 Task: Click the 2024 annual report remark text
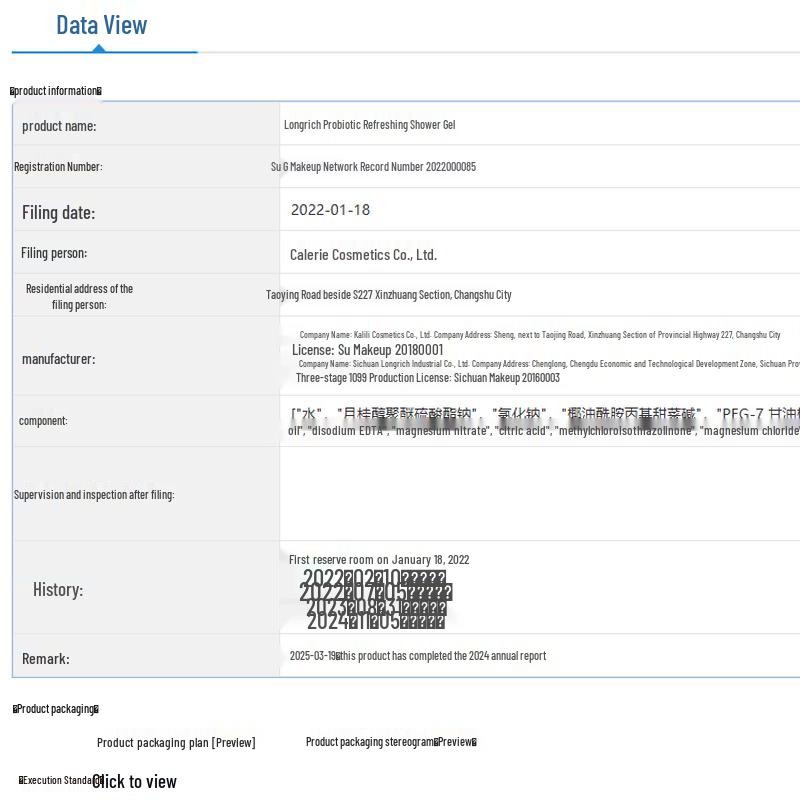point(417,656)
